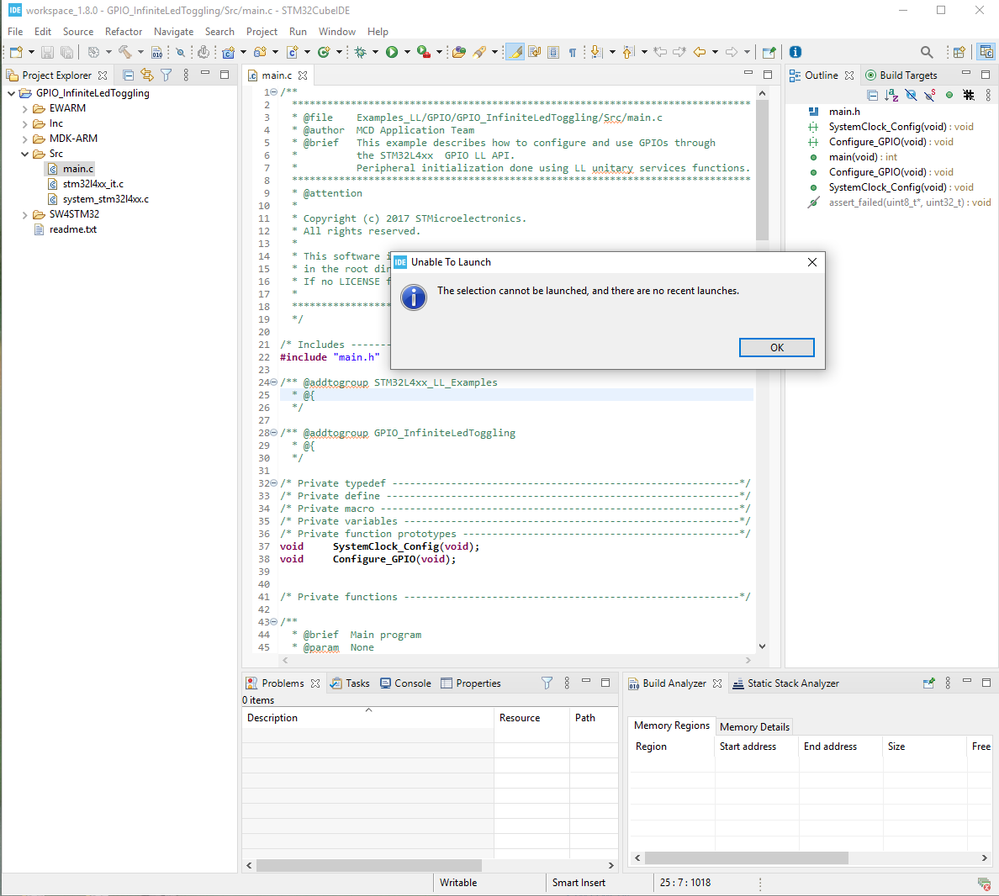Viewport: 999px width, 896px height.
Task: Collapse all in Project Explorer
Action: 128,75
